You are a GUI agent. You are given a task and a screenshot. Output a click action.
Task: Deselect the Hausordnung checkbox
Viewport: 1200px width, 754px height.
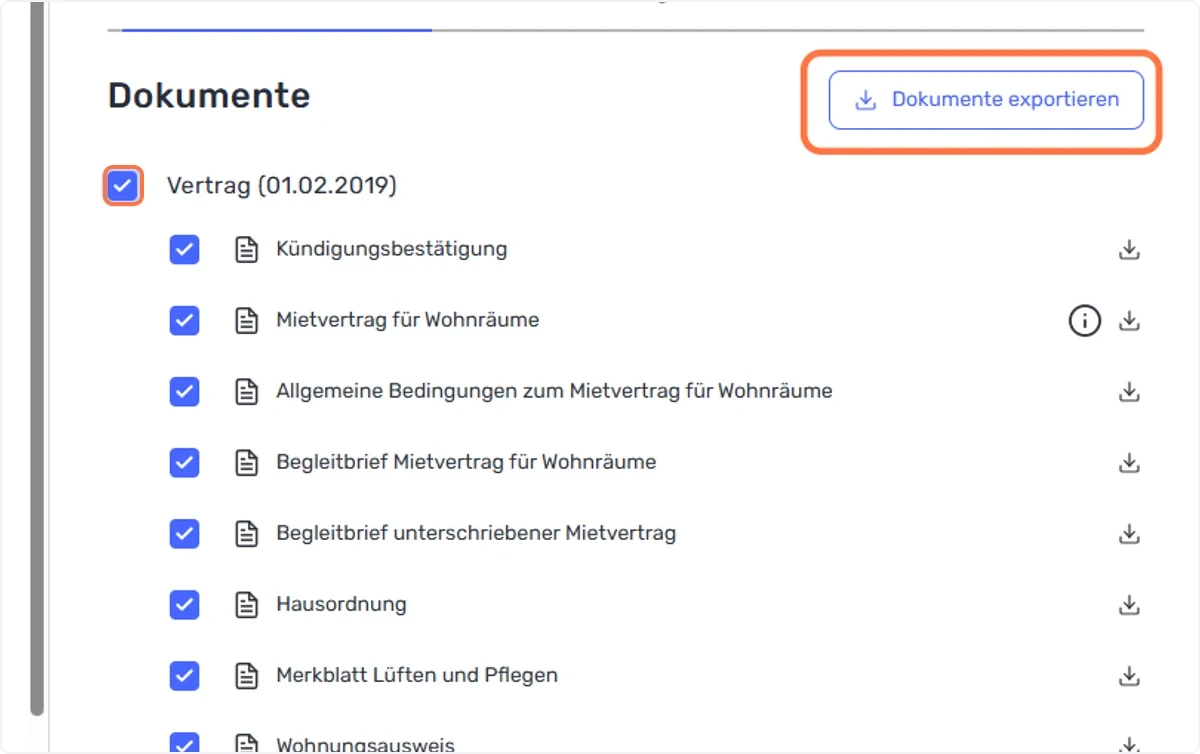184,605
